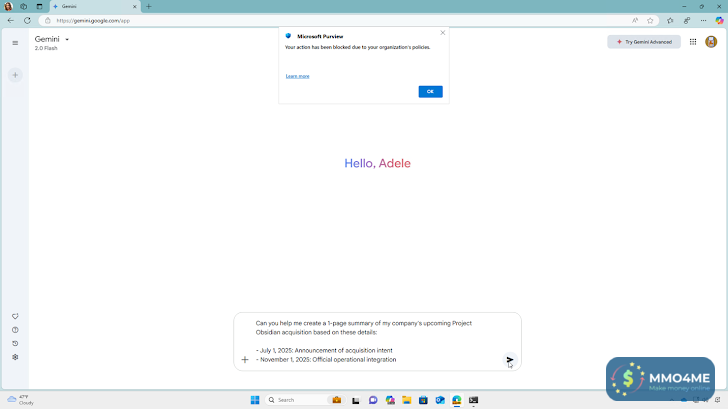Refresh the page
The image size is (728, 409).
(27, 20)
